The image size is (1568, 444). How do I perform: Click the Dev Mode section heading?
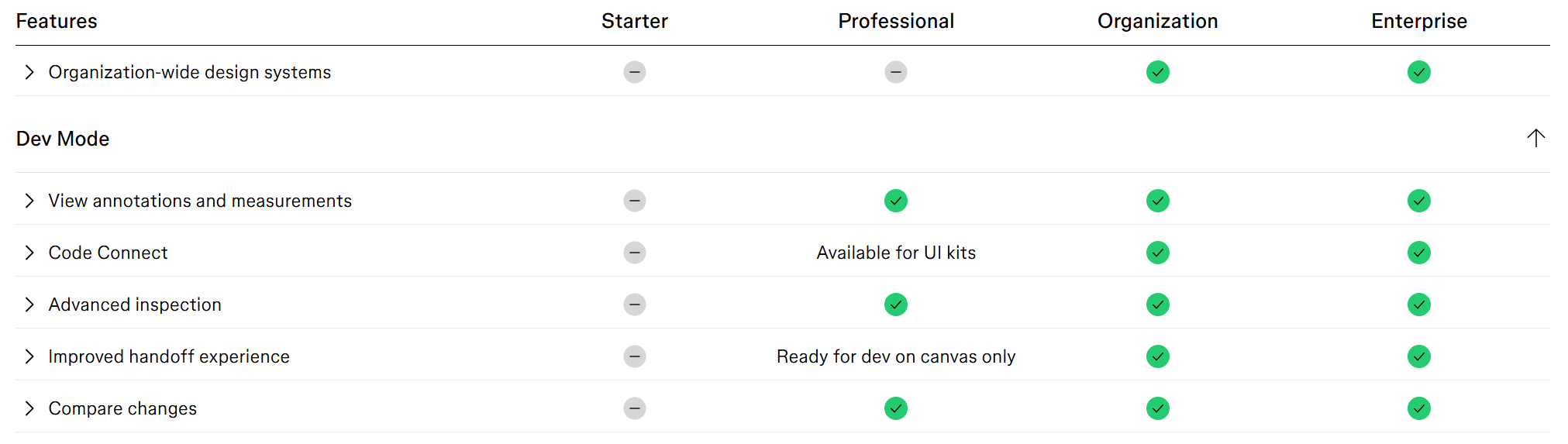pos(63,139)
